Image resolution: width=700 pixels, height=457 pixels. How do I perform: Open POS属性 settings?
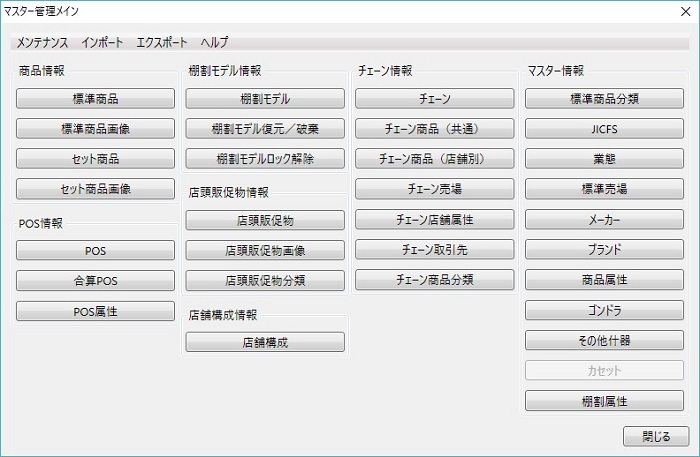96,312
